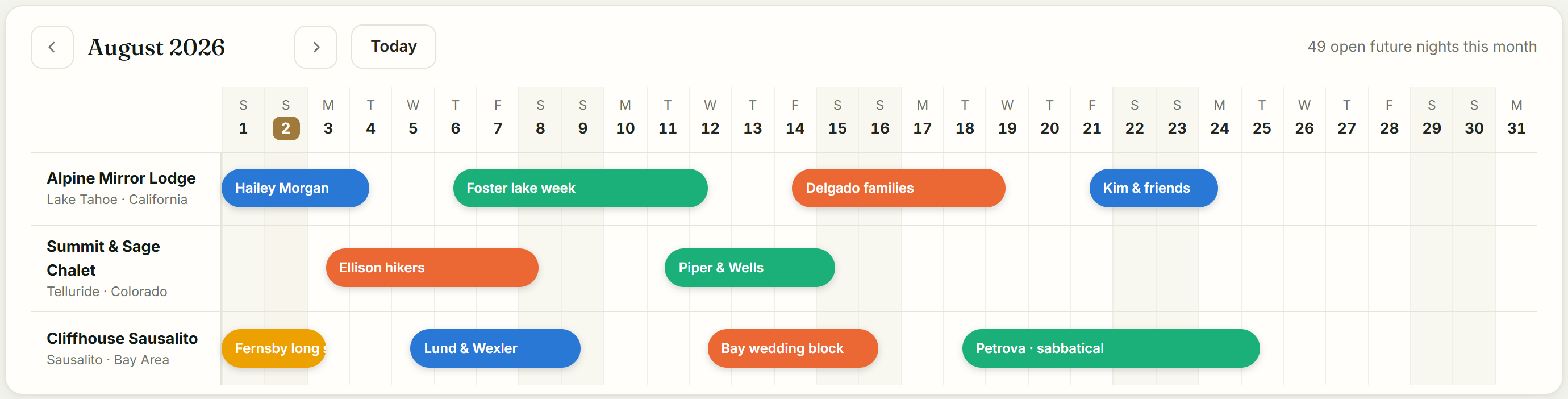Go to previous month with left chevron
Viewport: 1568px width, 399px height.
(52, 47)
